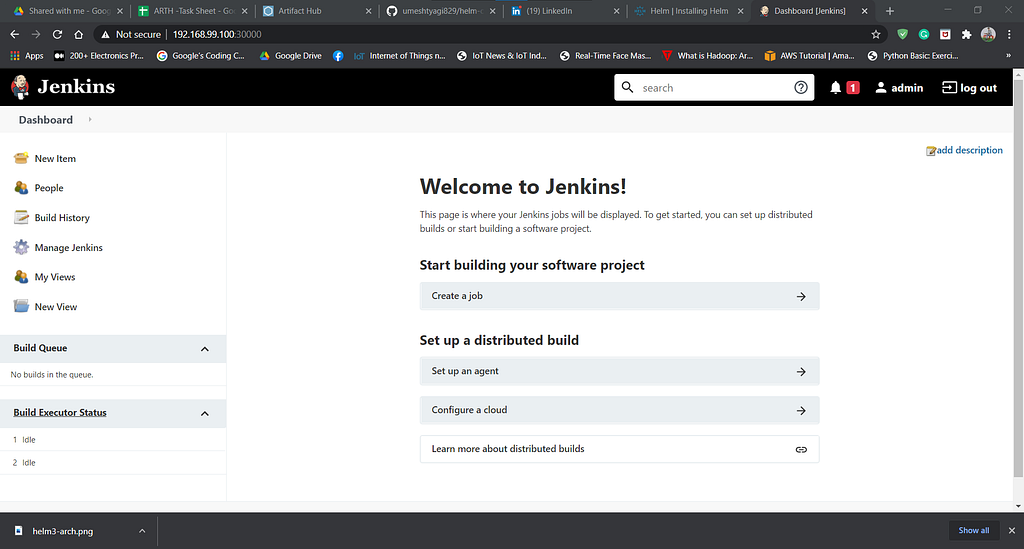Click the red notification count badge
Viewport: 1024px width, 549px height.
(x=853, y=87)
